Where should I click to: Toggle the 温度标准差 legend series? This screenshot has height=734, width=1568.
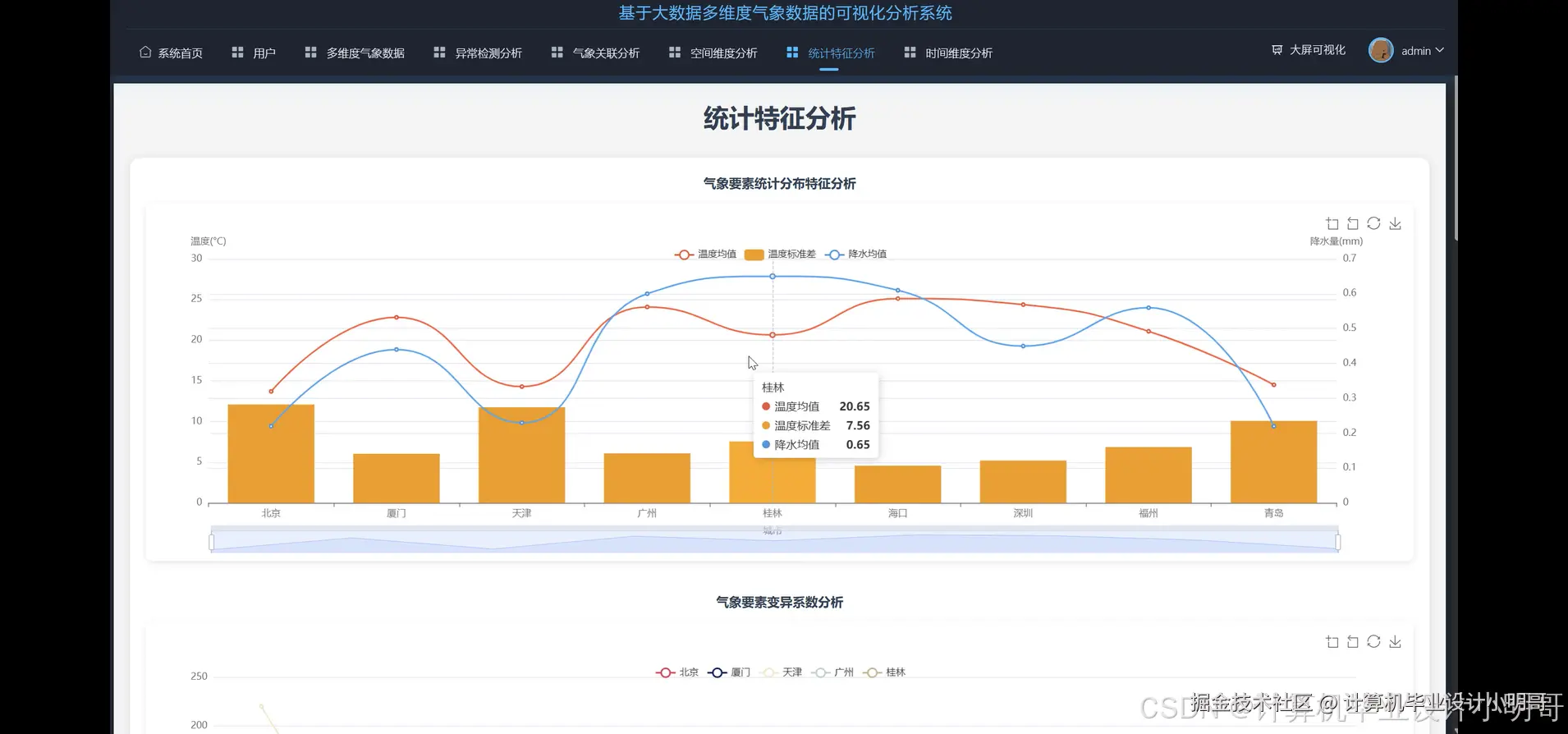780,255
